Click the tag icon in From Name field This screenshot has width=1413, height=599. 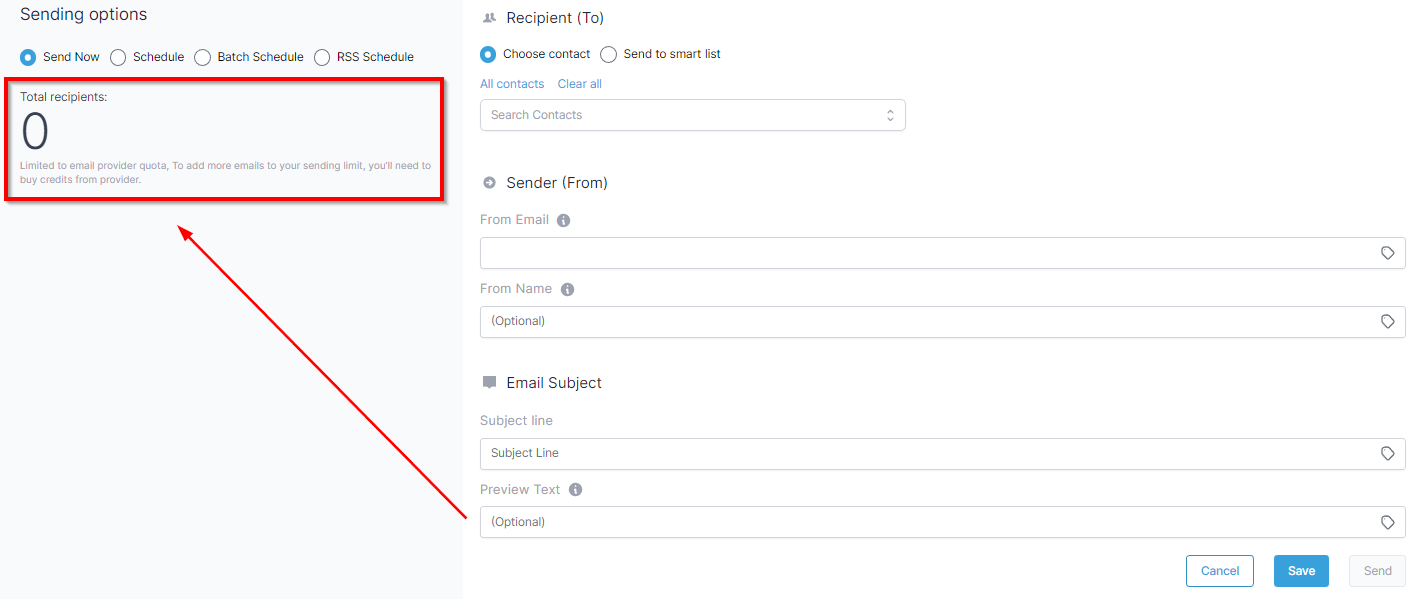pos(1387,322)
